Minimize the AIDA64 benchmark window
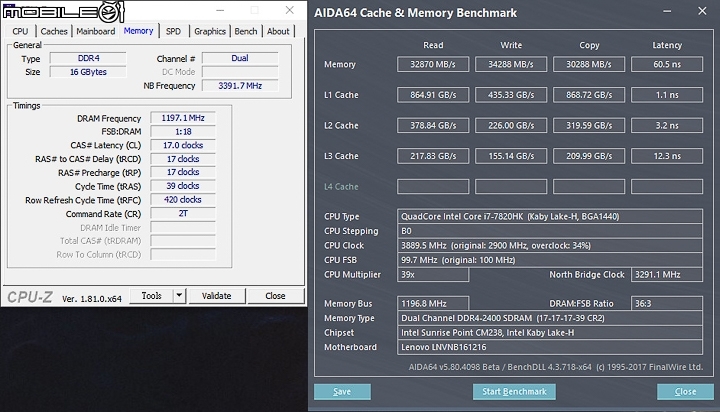Image resolution: width=720 pixels, height=412 pixels. tap(667, 11)
